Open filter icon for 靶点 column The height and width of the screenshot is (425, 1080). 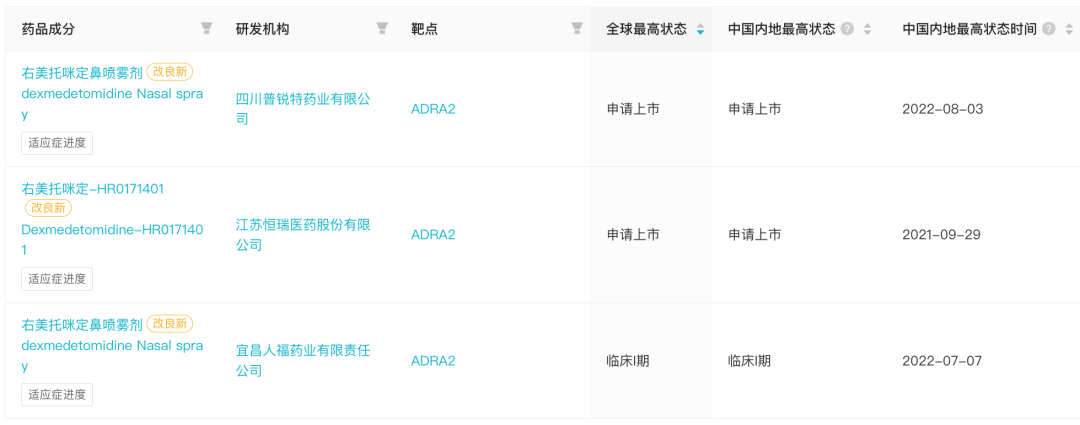(577, 28)
